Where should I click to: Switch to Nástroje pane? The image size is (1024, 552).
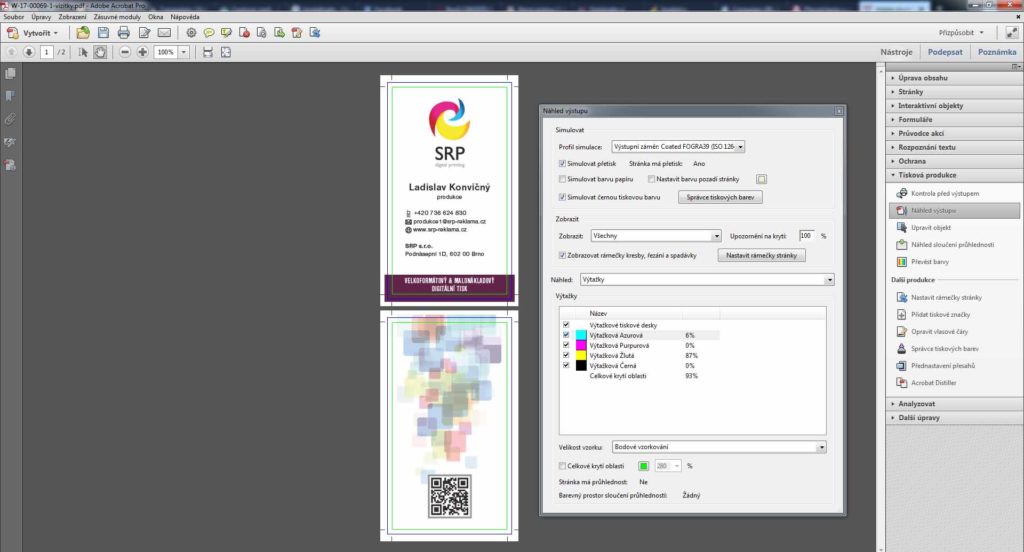(896, 52)
